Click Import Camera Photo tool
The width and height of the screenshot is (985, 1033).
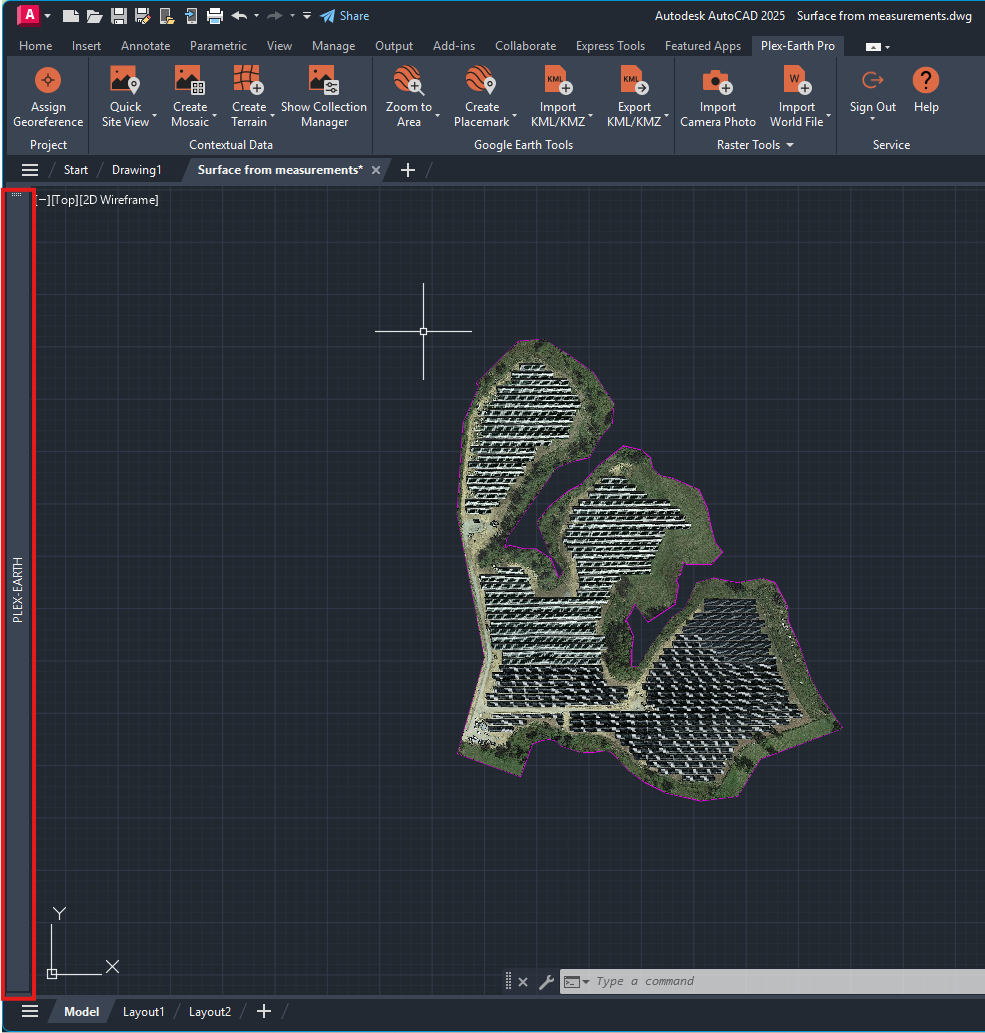718,97
